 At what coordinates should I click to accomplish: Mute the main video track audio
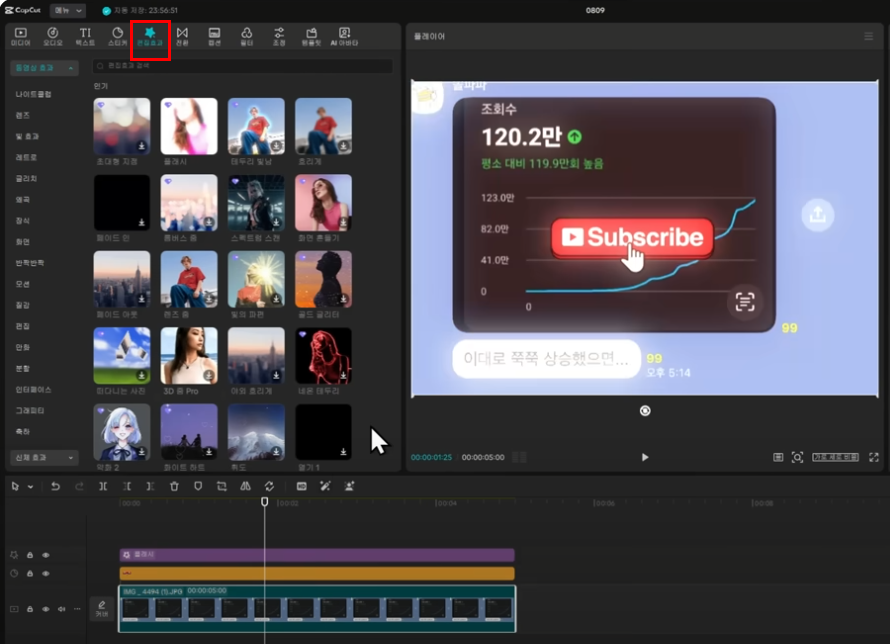click(x=61, y=609)
